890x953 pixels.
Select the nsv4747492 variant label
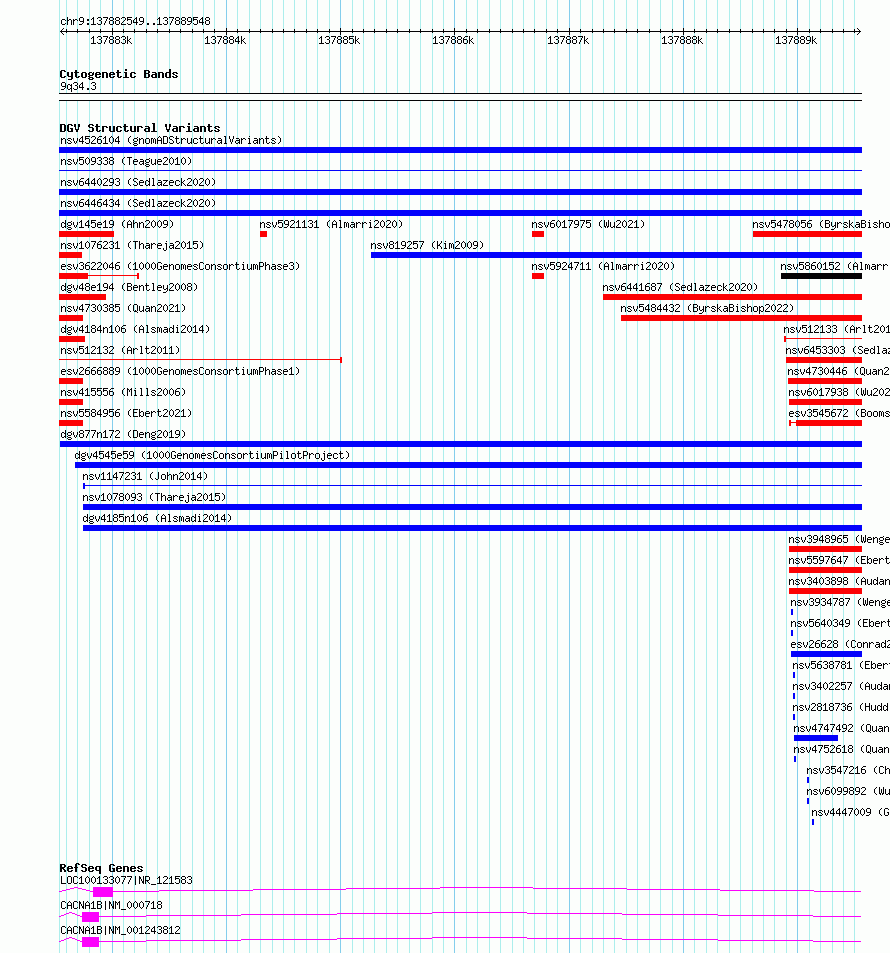click(x=841, y=728)
